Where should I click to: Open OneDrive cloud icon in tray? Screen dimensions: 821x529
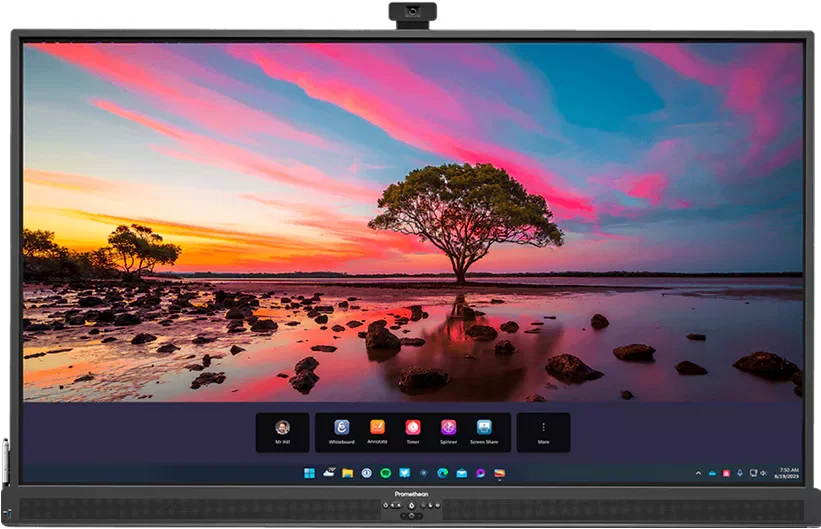point(712,473)
